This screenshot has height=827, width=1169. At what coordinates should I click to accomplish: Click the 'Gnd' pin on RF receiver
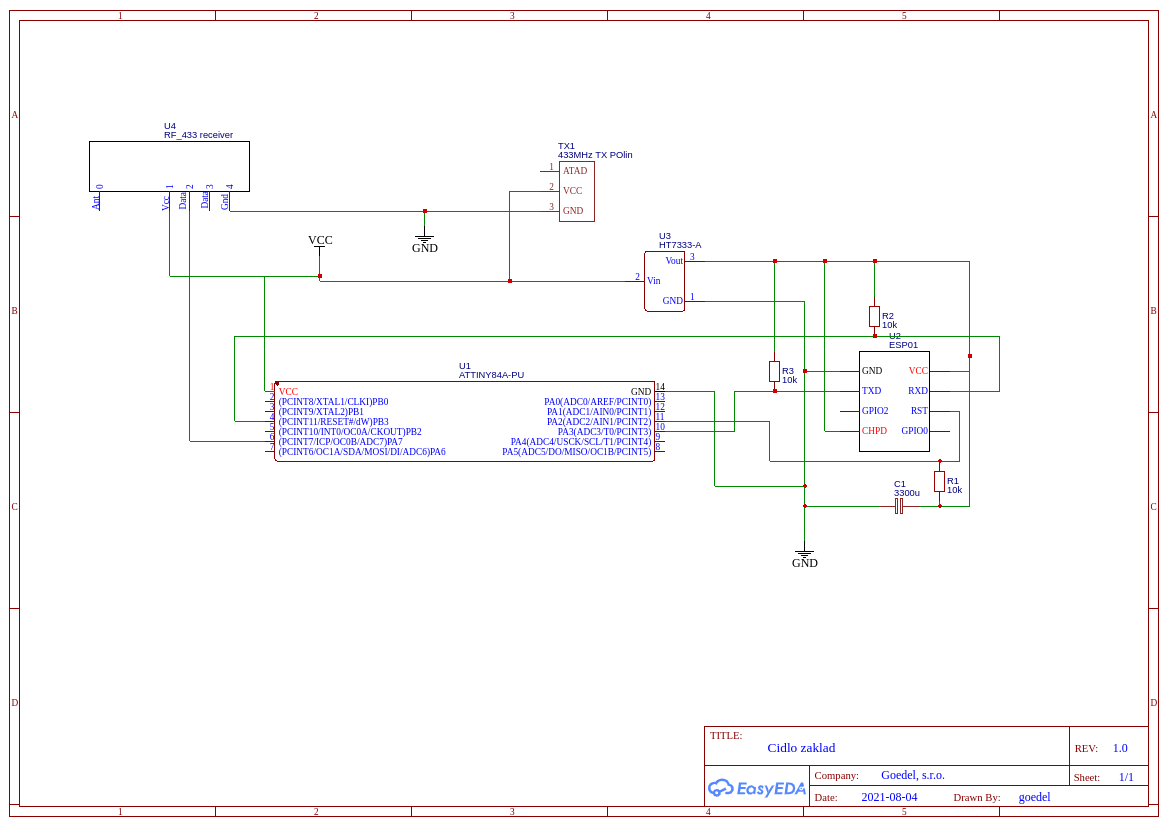(224, 202)
